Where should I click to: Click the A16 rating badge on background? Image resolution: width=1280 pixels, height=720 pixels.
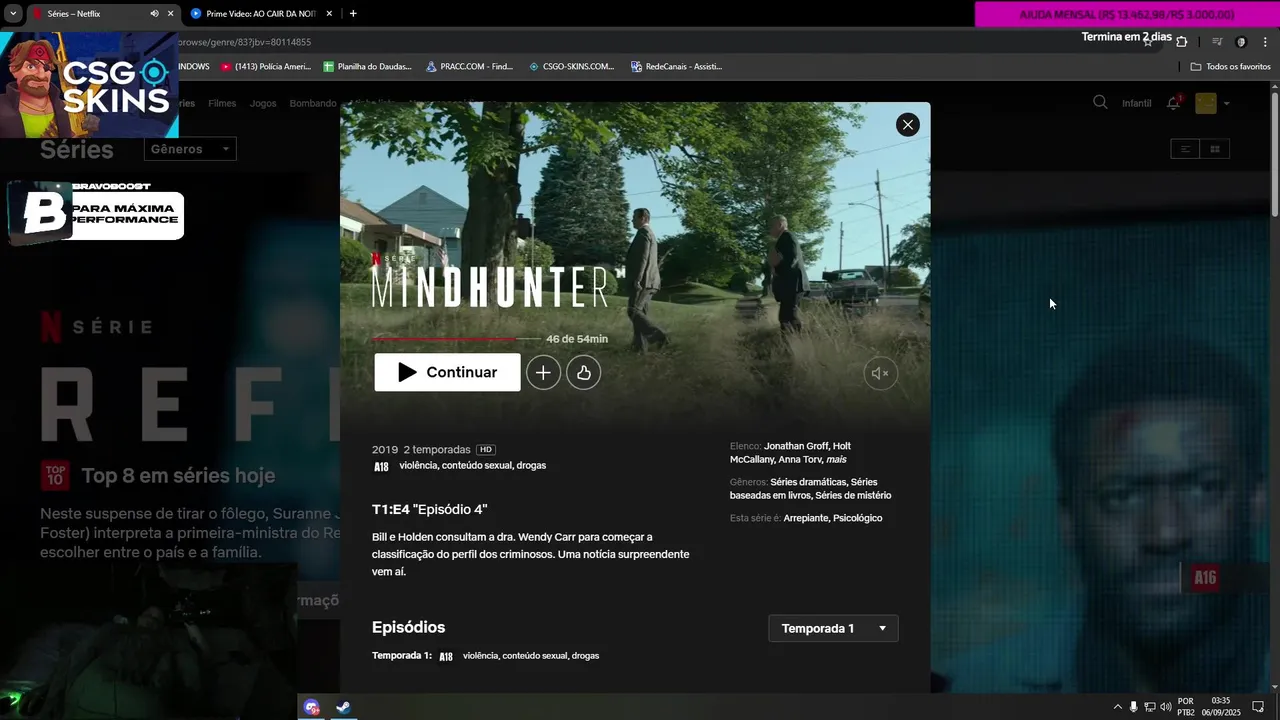(1205, 578)
